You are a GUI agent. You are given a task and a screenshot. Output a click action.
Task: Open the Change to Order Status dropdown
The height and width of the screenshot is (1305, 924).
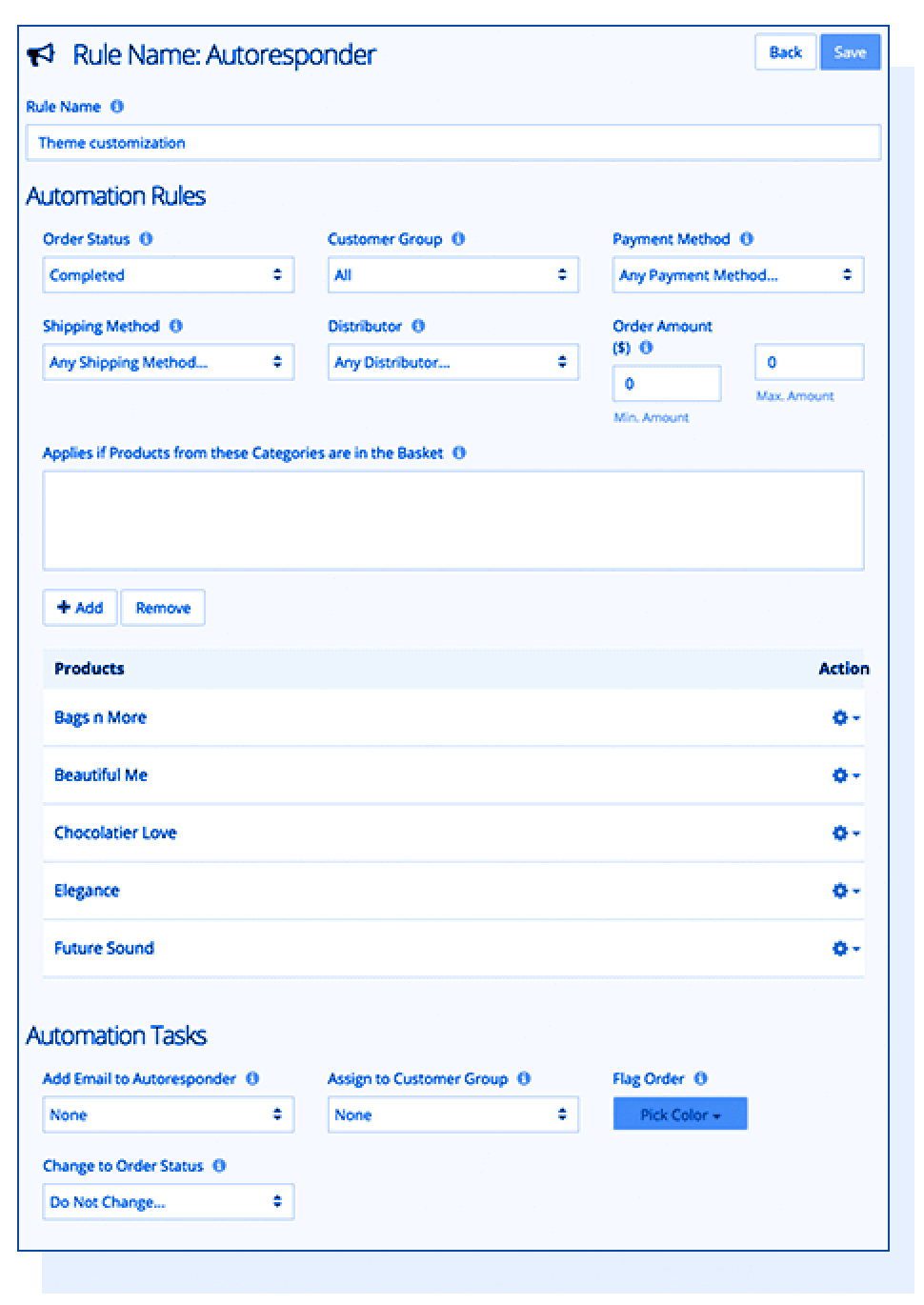[x=168, y=1202]
